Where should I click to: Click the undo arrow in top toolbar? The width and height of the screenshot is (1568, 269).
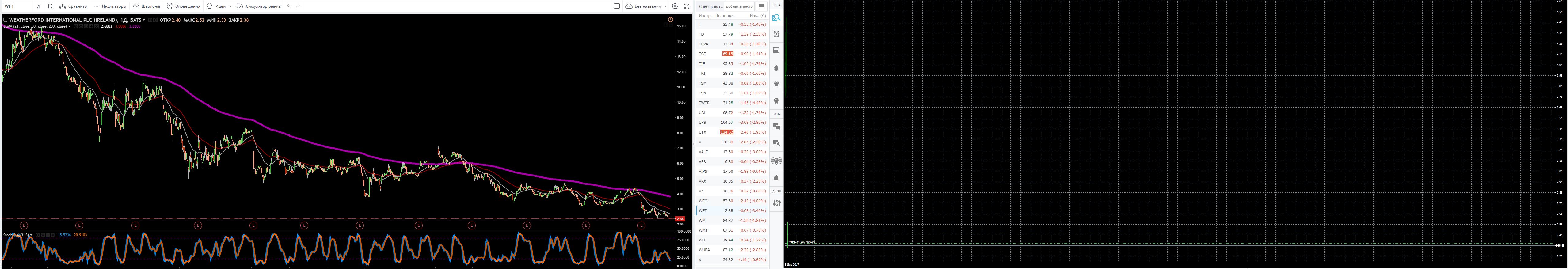pyautogui.click(x=289, y=6)
